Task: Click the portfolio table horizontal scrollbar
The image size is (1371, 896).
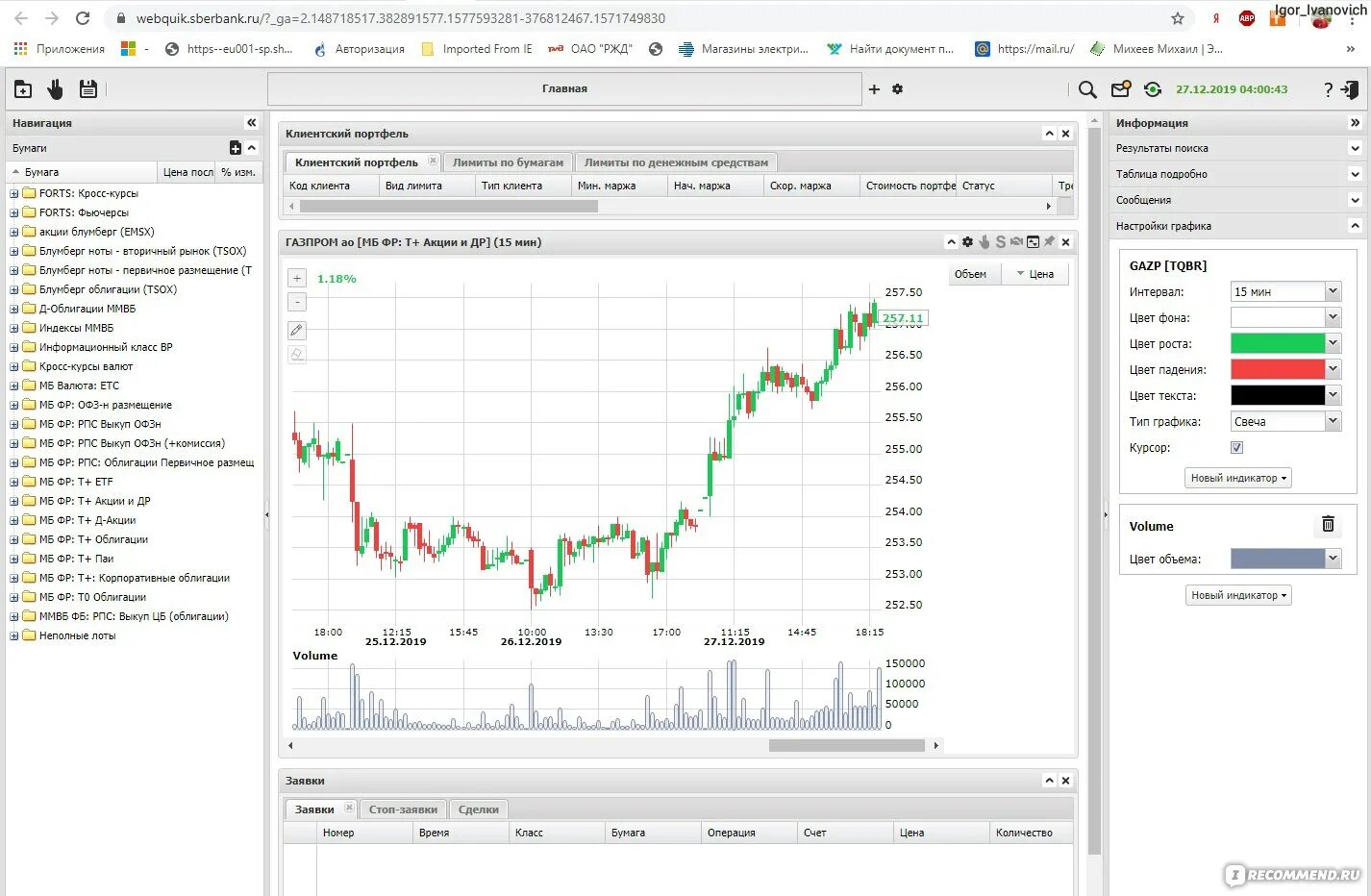Action: 448,206
